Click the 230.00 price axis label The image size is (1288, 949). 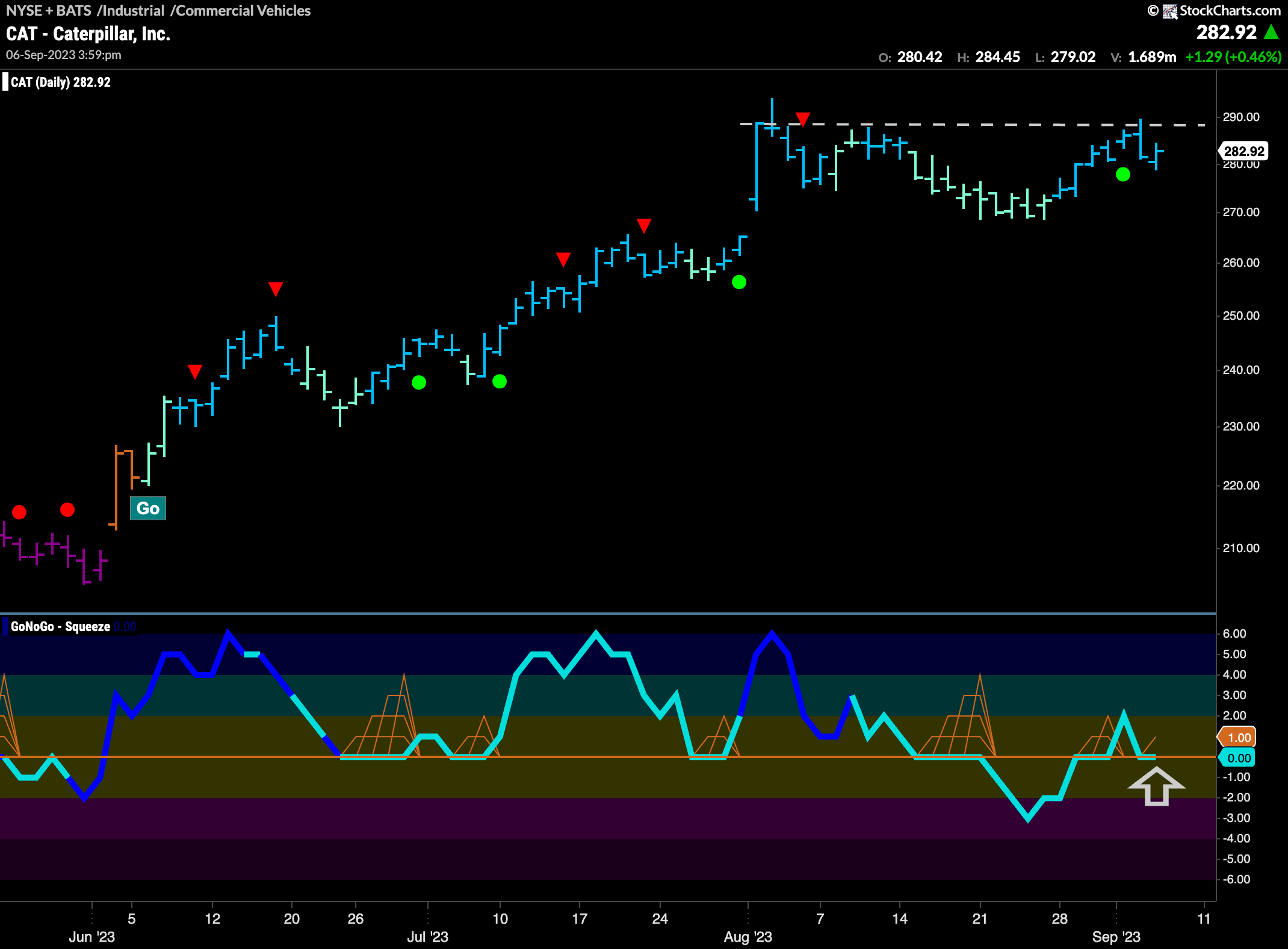[1241, 426]
